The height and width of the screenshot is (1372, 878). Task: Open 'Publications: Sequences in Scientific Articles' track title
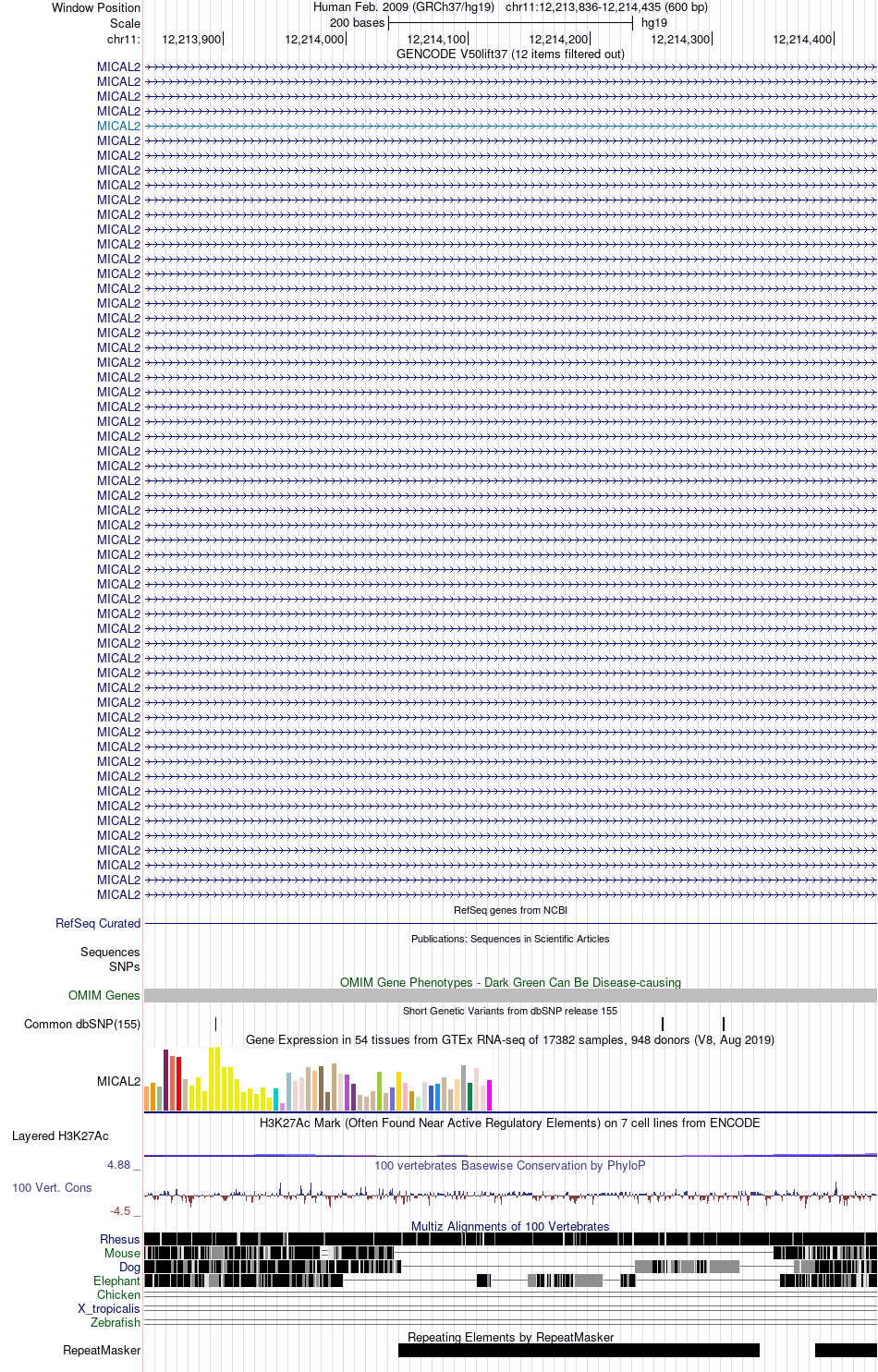click(510, 939)
